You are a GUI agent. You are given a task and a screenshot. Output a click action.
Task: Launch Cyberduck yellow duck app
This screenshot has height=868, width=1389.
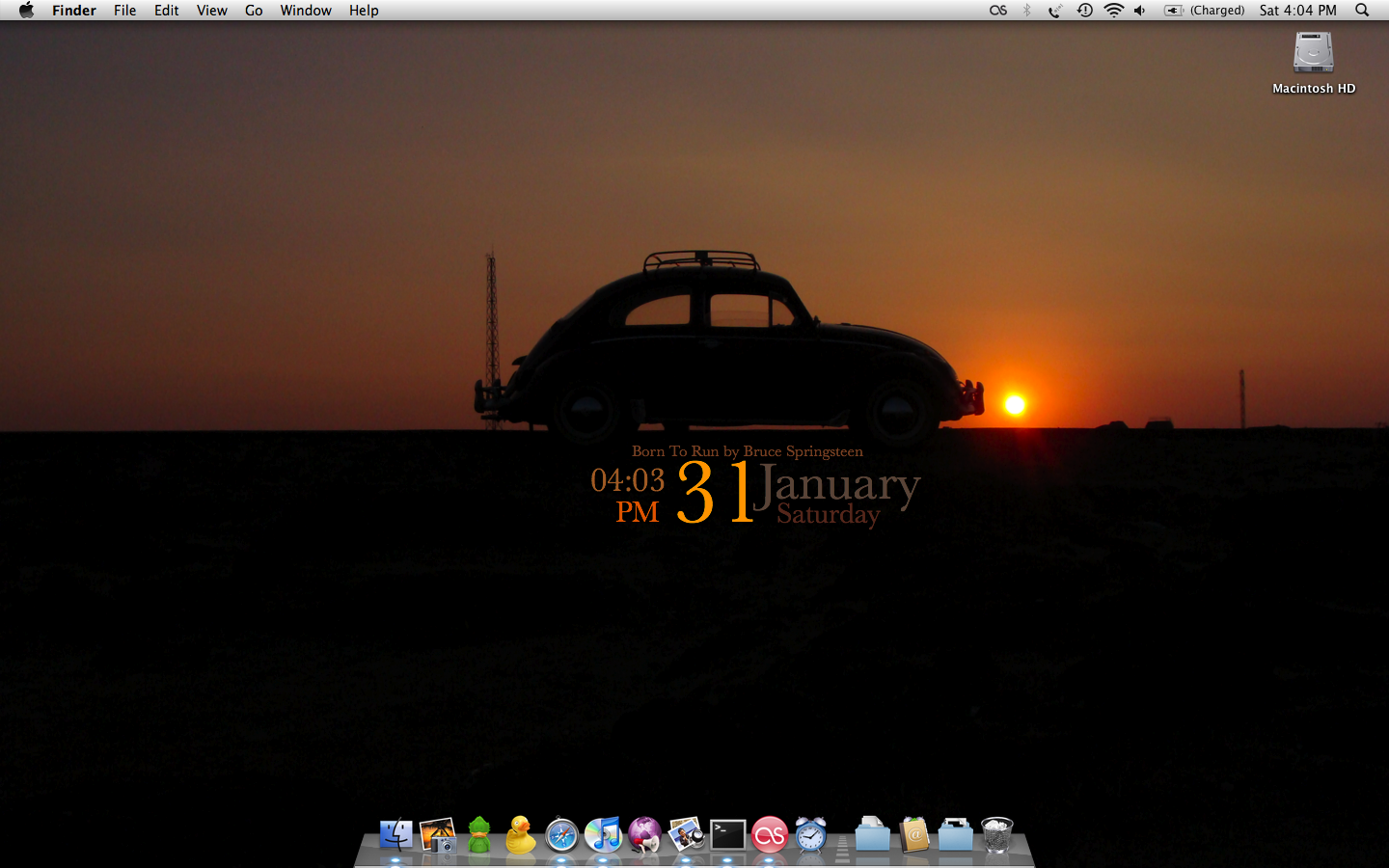[x=521, y=835]
